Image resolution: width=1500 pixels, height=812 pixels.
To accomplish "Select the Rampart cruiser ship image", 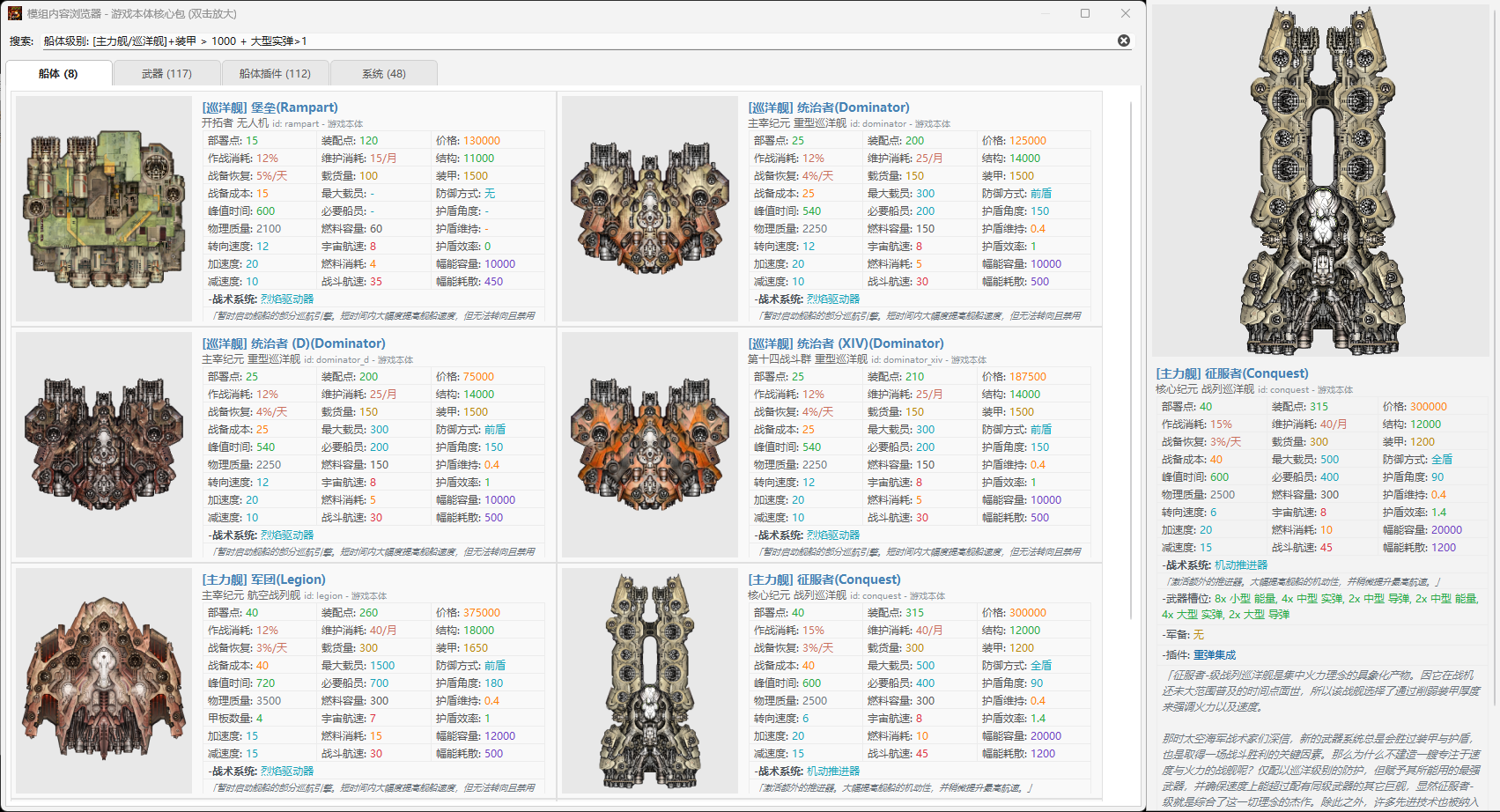I will point(104,209).
